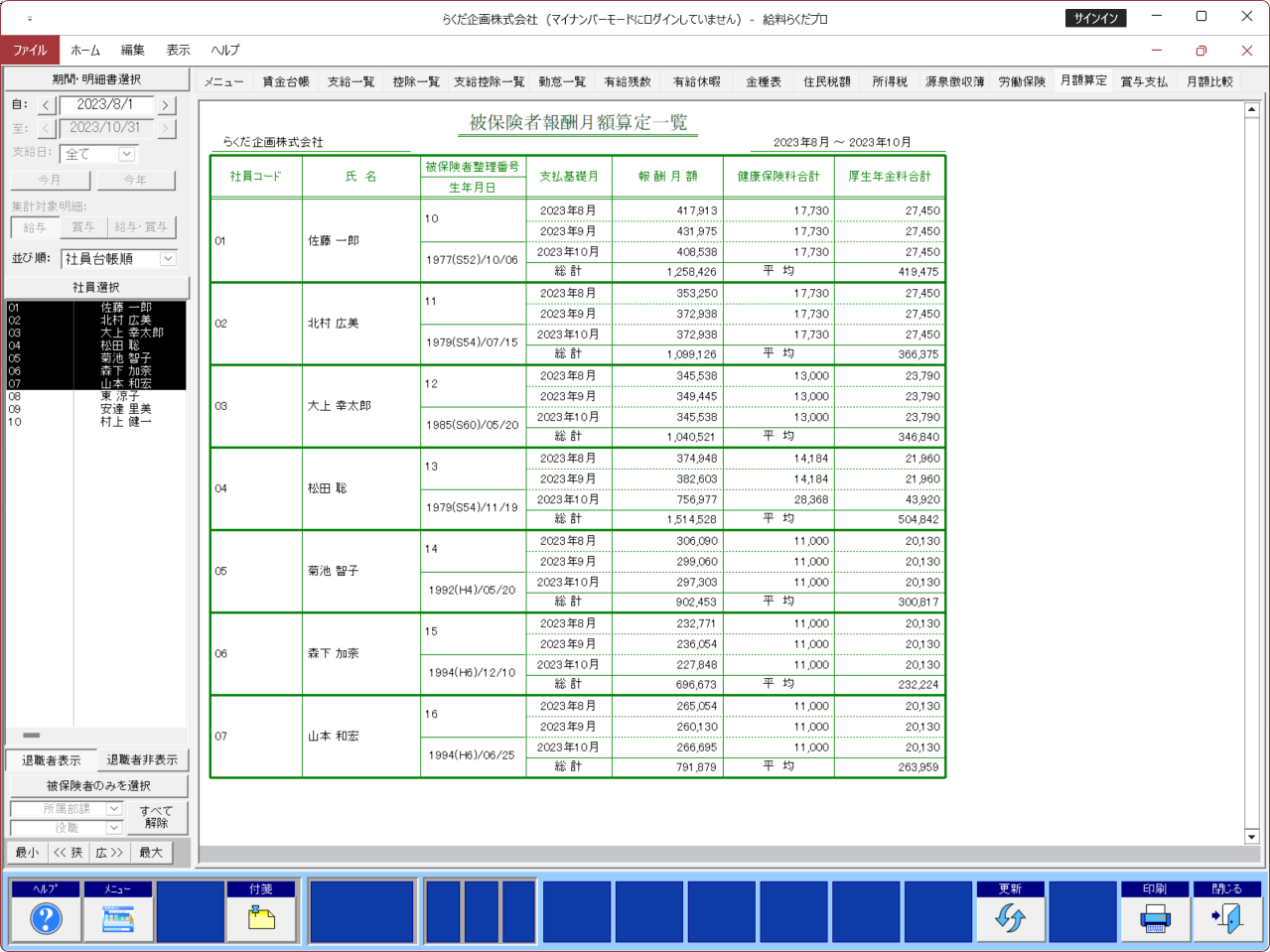This screenshot has height=952, width=1270.
Task: Select employee 01 佐藤 一郎 in list
Action: [95, 308]
